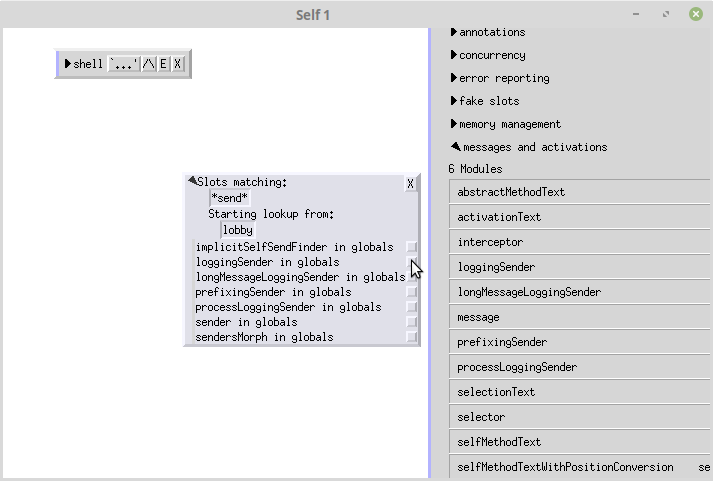Expand the shell object outliner triangle
Screen dimensions: 713x481
67,64
